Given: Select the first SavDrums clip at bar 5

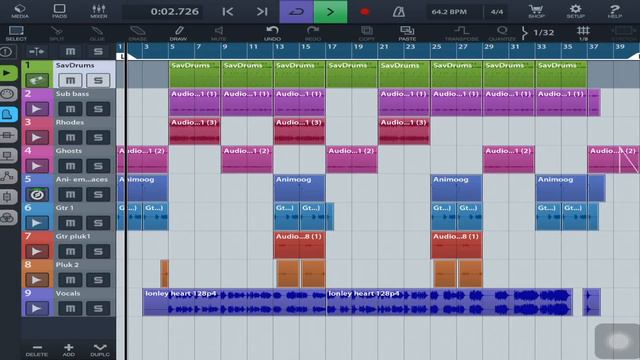Looking at the screenshot, I should (x=194, y=74).
